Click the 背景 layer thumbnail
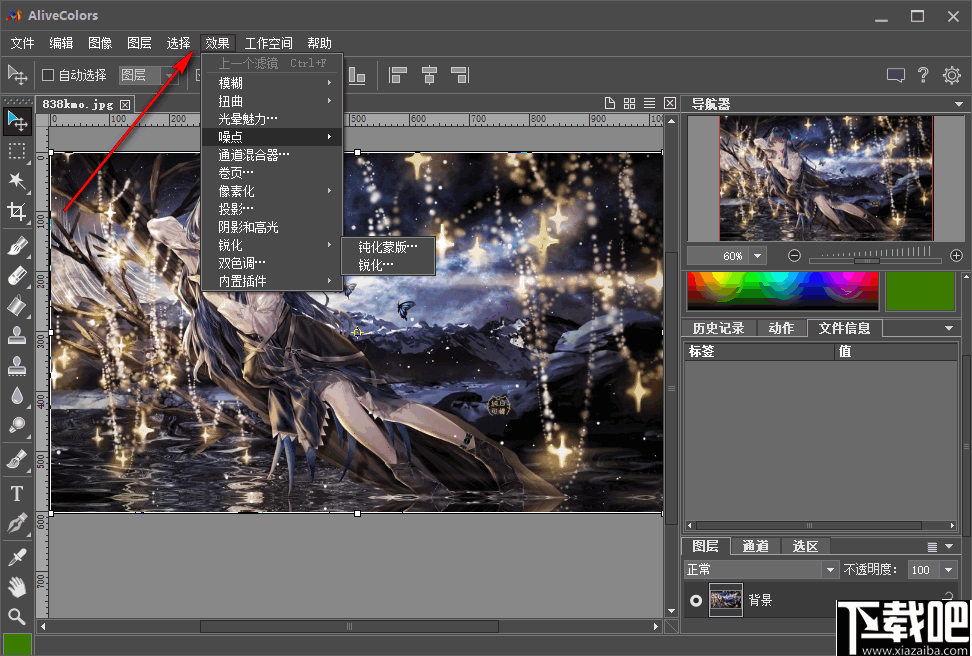Image resolution: width=972 pixels, height=656 pixels. [x=725, y=601]
